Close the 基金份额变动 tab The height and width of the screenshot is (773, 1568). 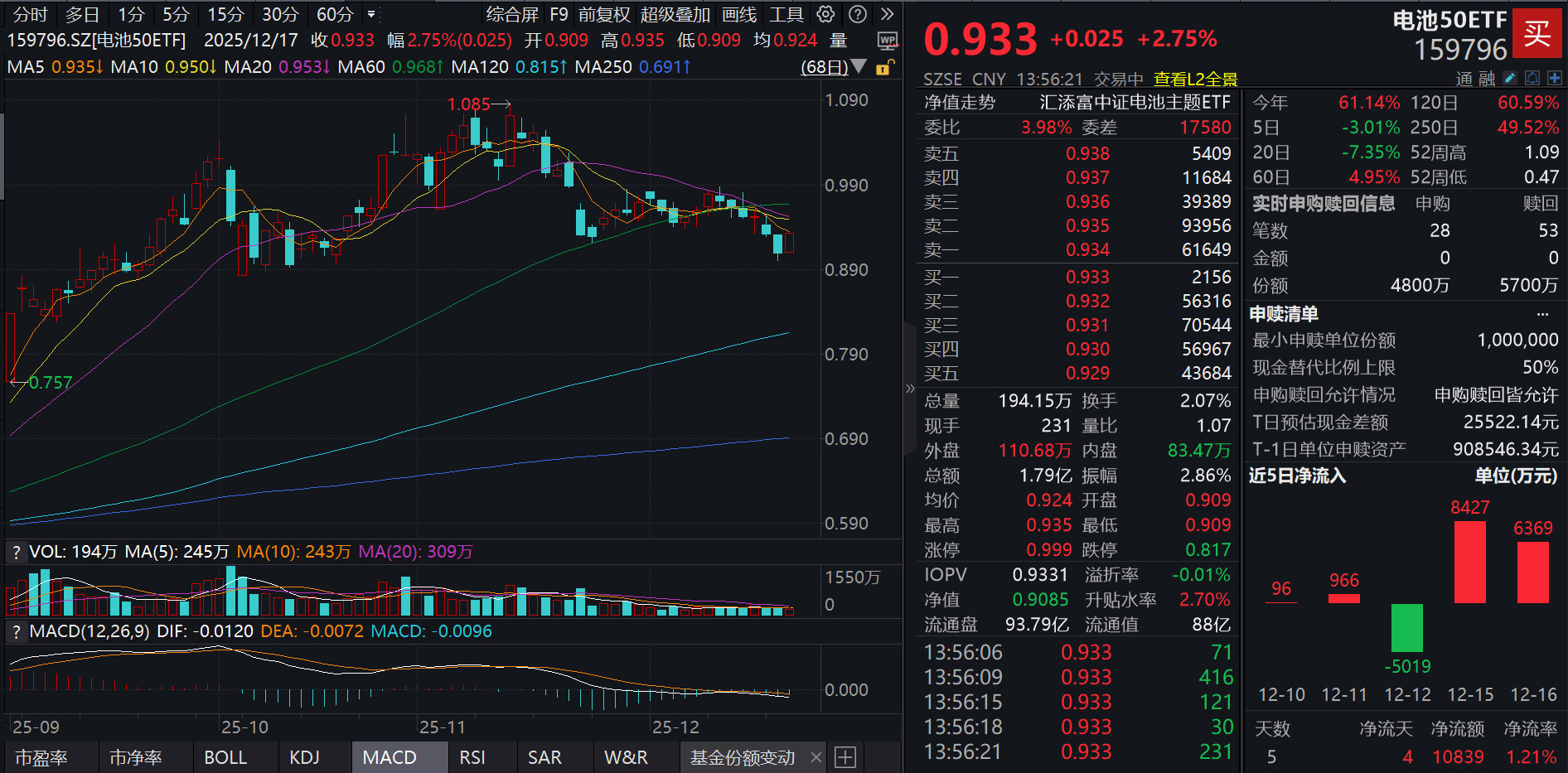pos(816,756)
